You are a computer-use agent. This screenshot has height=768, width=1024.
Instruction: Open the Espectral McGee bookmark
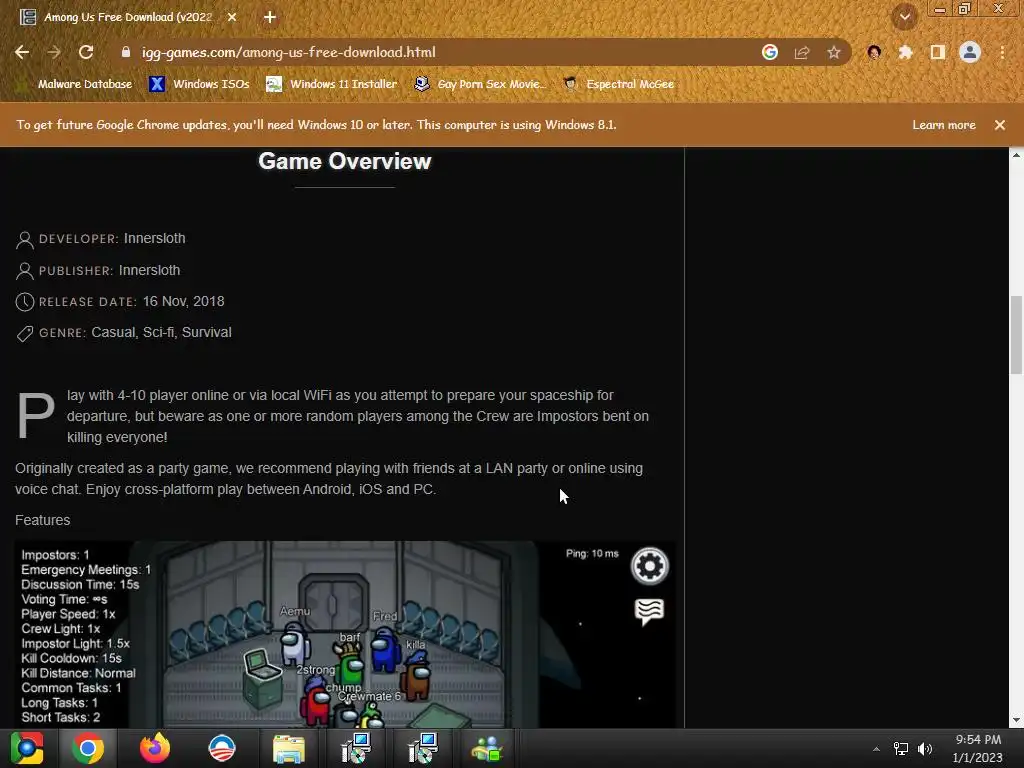click(x=618, y=84)
